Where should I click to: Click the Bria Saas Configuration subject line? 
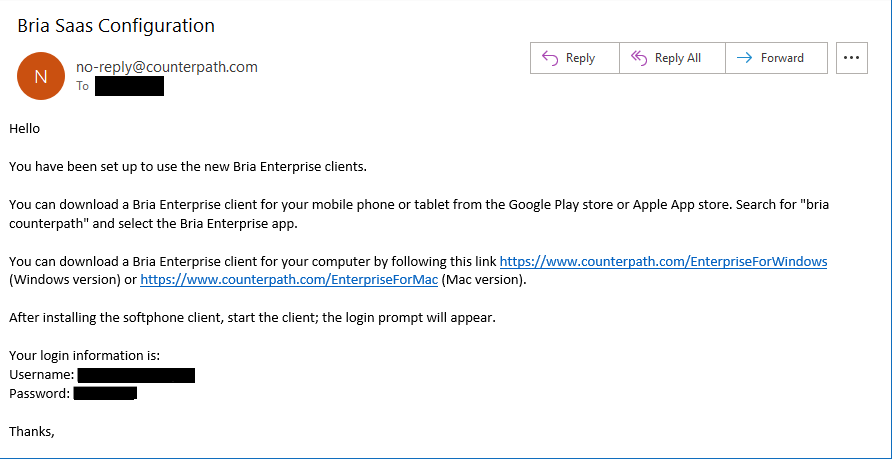click(x=116, y=26)
